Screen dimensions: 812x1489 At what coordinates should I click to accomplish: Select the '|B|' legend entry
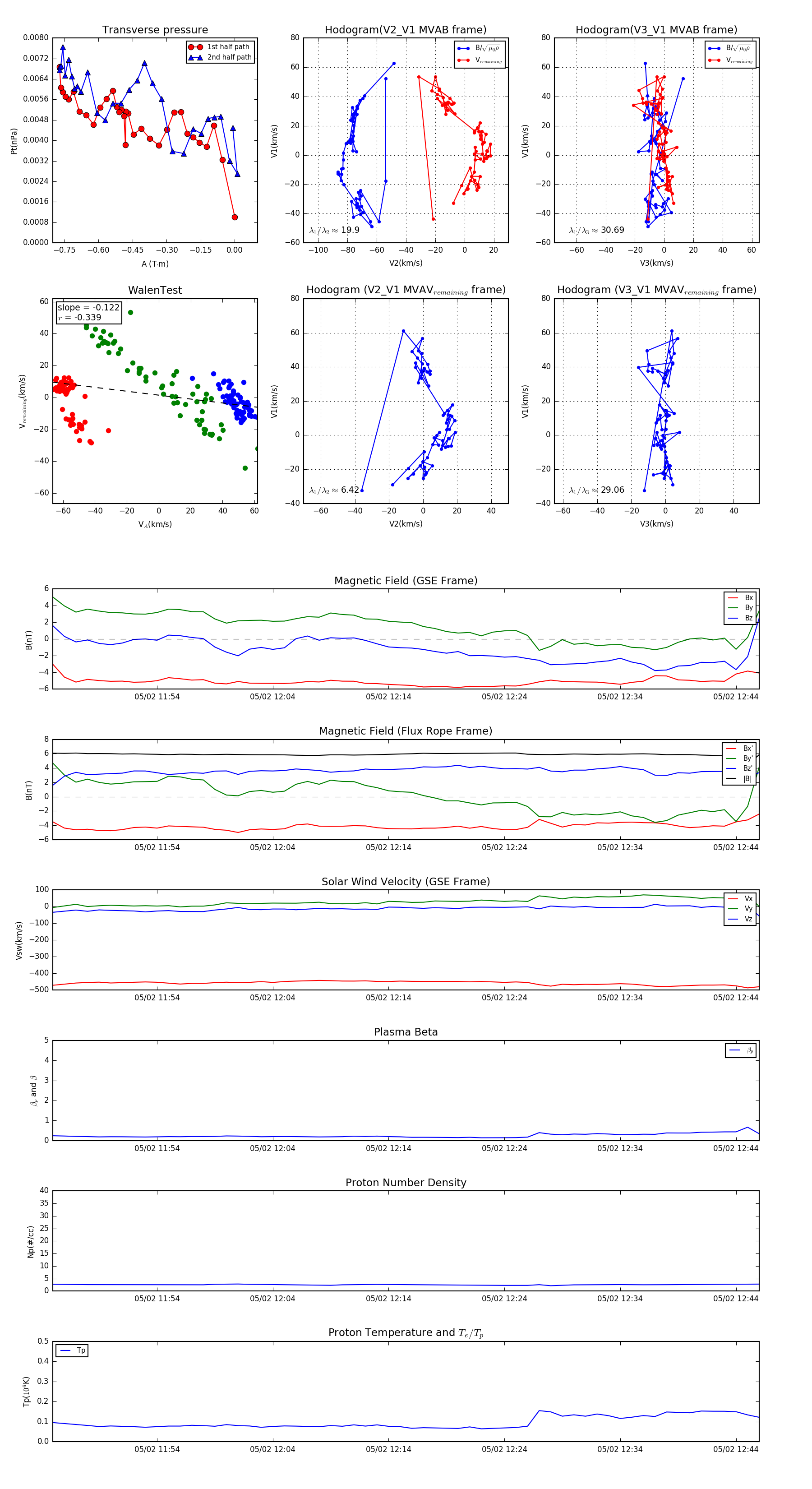coord(739,779)
